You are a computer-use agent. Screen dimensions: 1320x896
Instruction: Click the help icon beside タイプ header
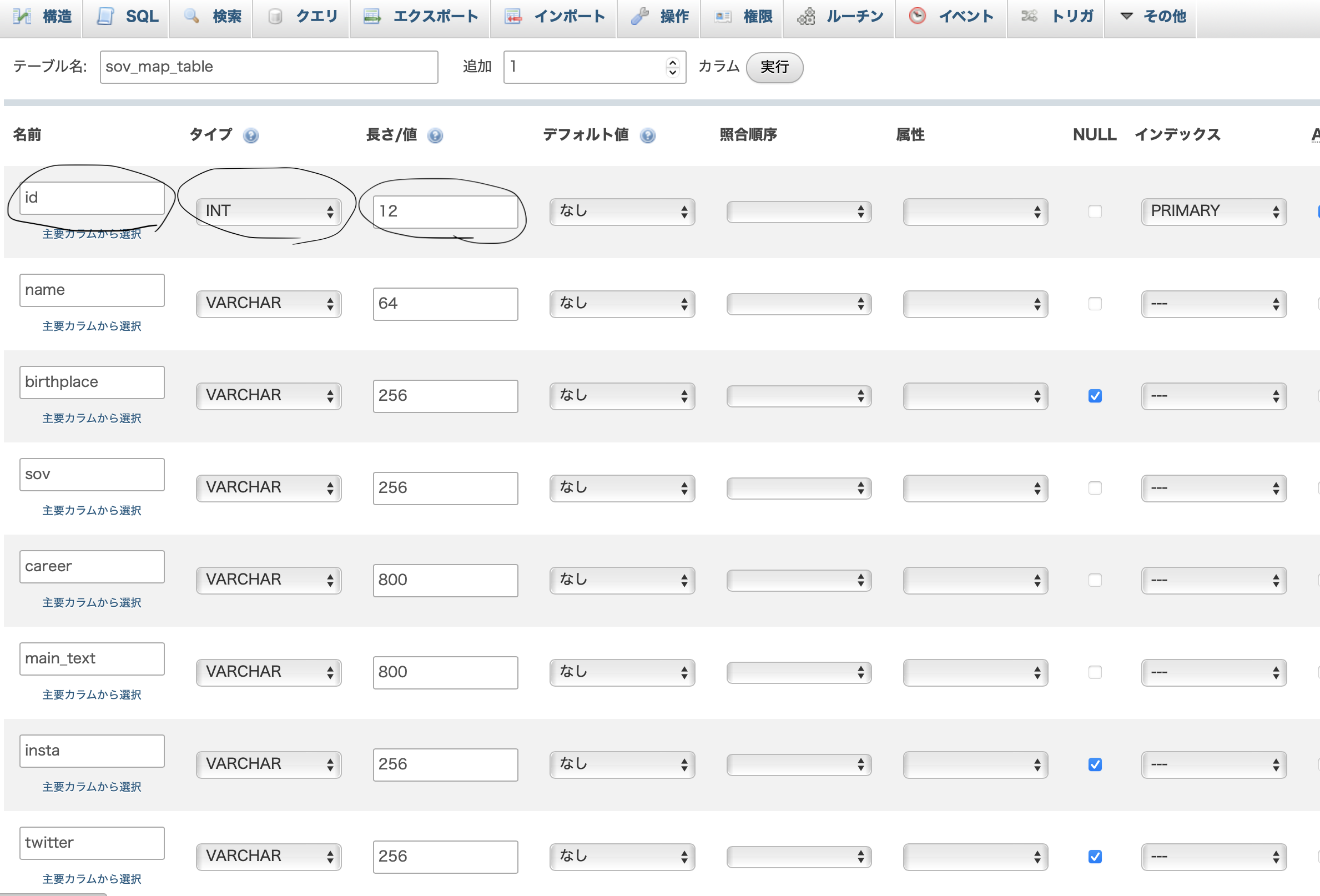(x=250, y=136)
